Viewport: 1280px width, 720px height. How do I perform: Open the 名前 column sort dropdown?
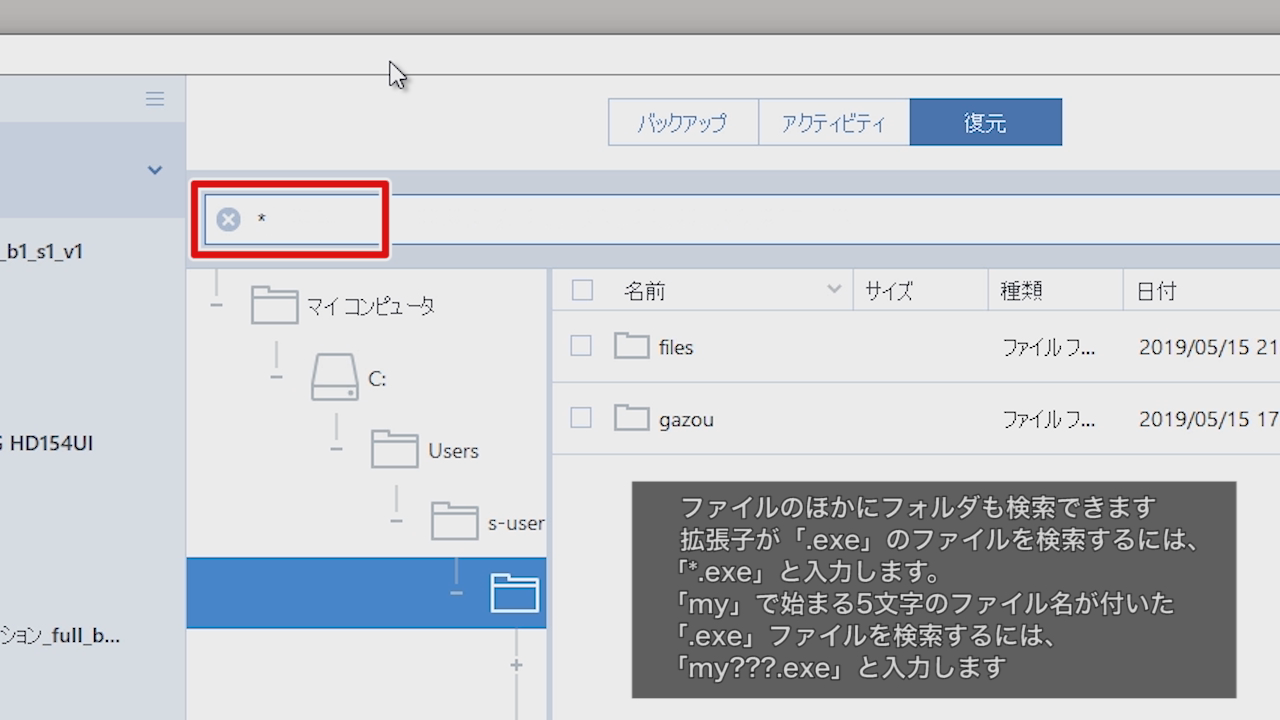(835, 290)
